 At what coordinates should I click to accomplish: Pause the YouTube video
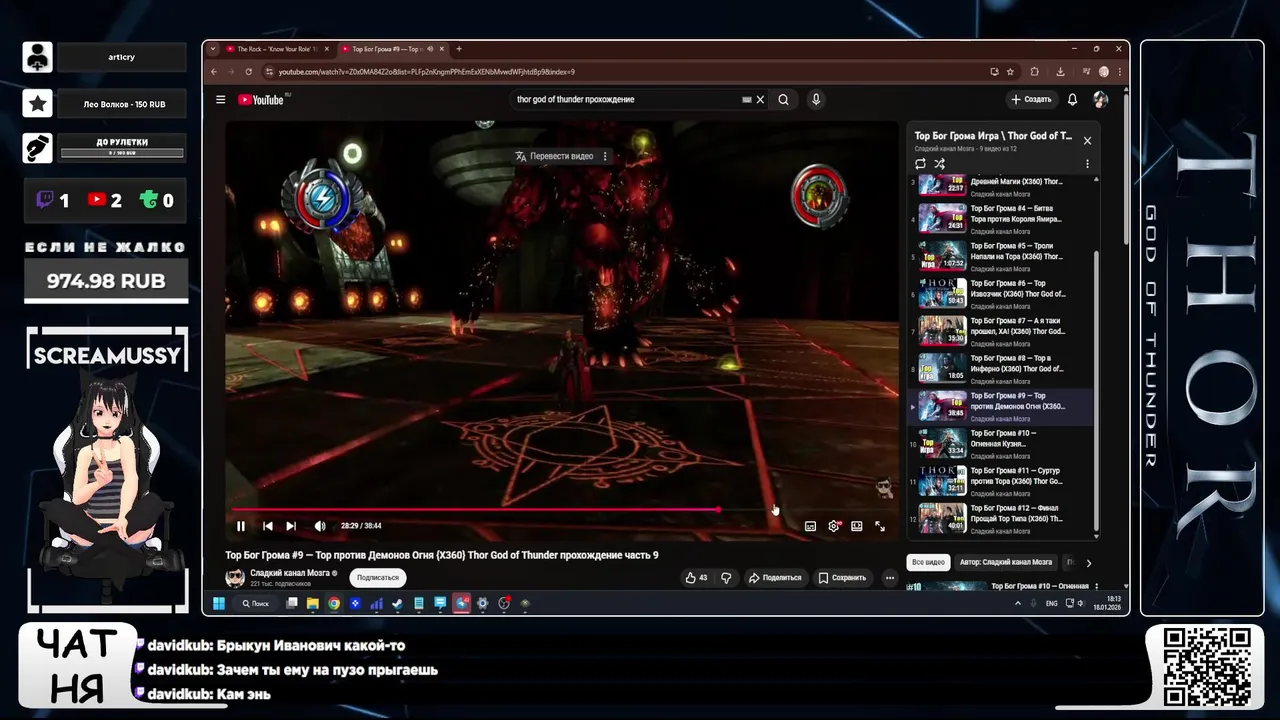241,526
